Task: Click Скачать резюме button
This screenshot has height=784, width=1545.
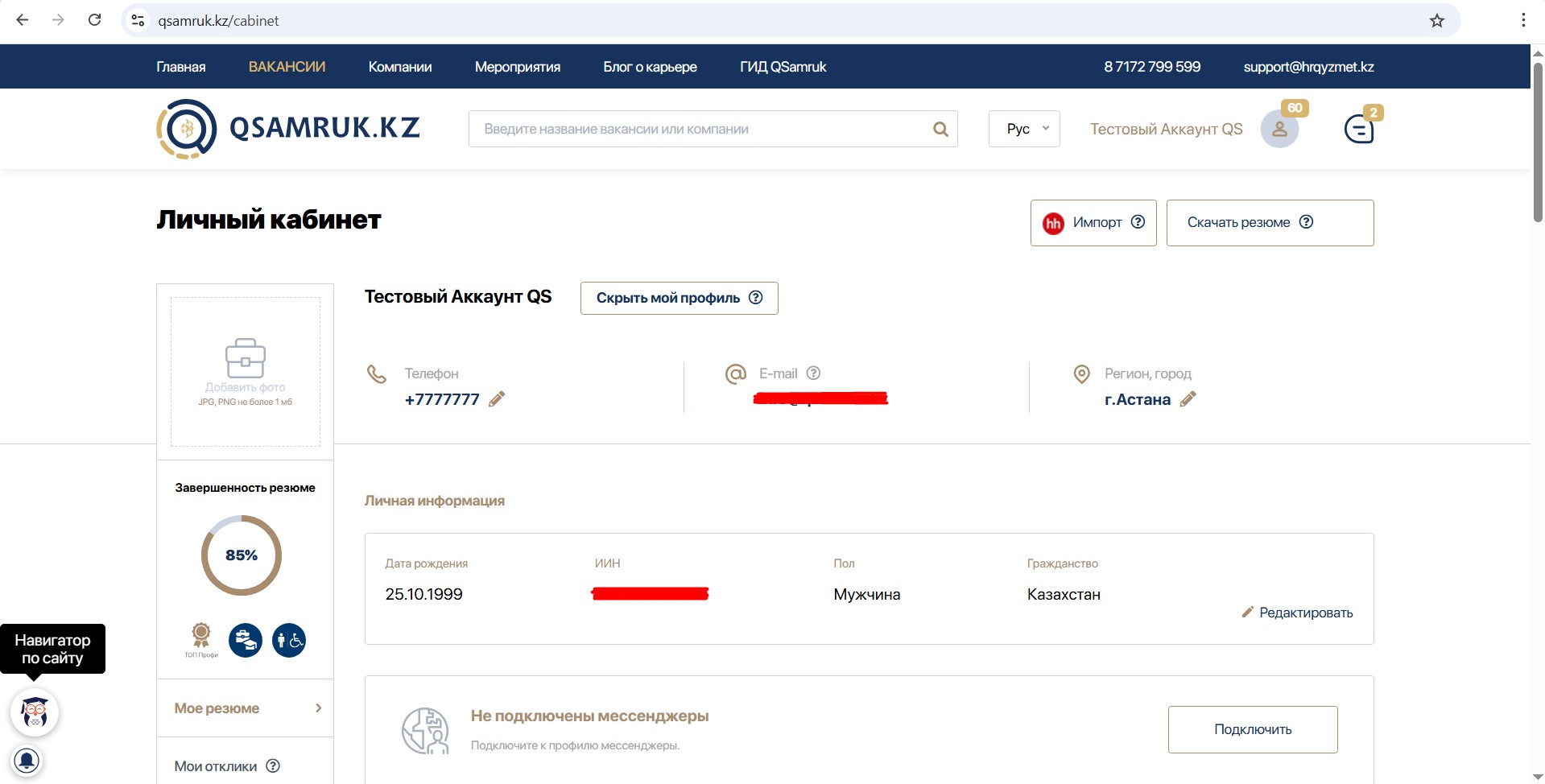Action: pos(1270,223)
